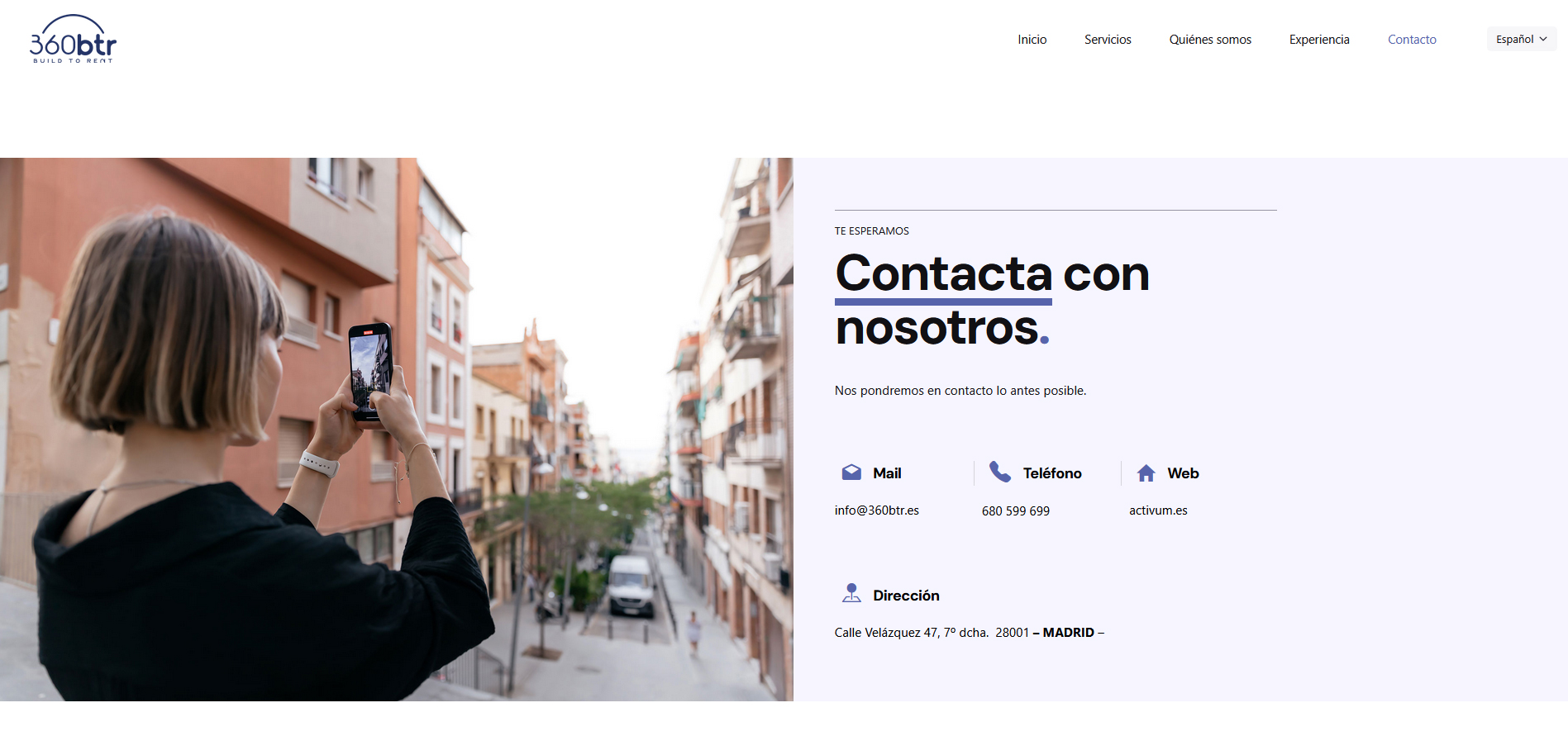Navigate to Quiénes somos page

tap(1210, 40)
